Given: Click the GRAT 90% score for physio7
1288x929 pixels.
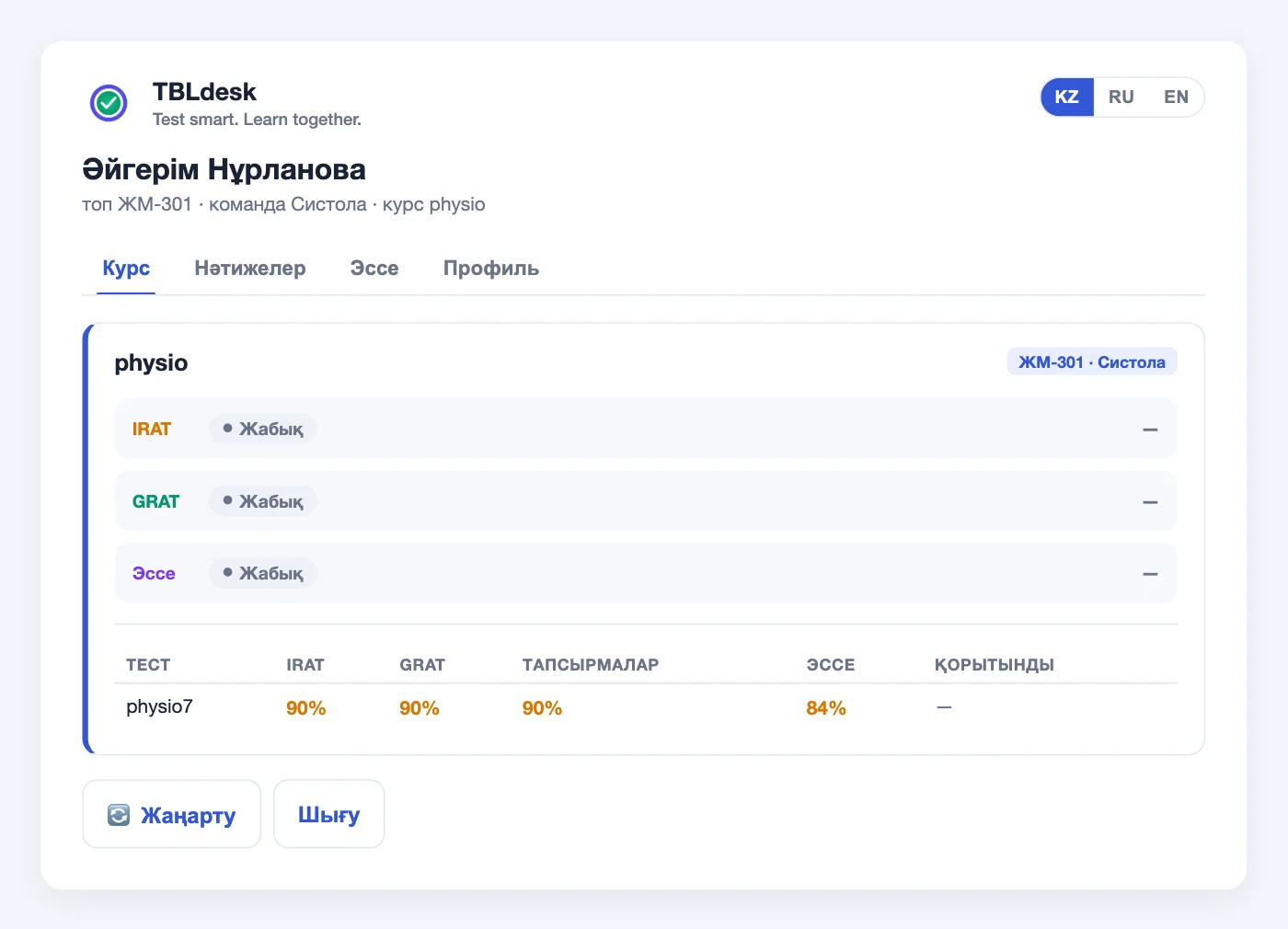Looking at the screenshot, I should click(420, 708).
